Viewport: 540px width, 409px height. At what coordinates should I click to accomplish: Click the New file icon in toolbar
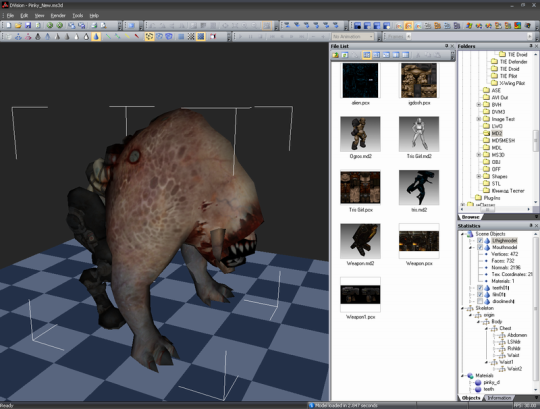8,25
